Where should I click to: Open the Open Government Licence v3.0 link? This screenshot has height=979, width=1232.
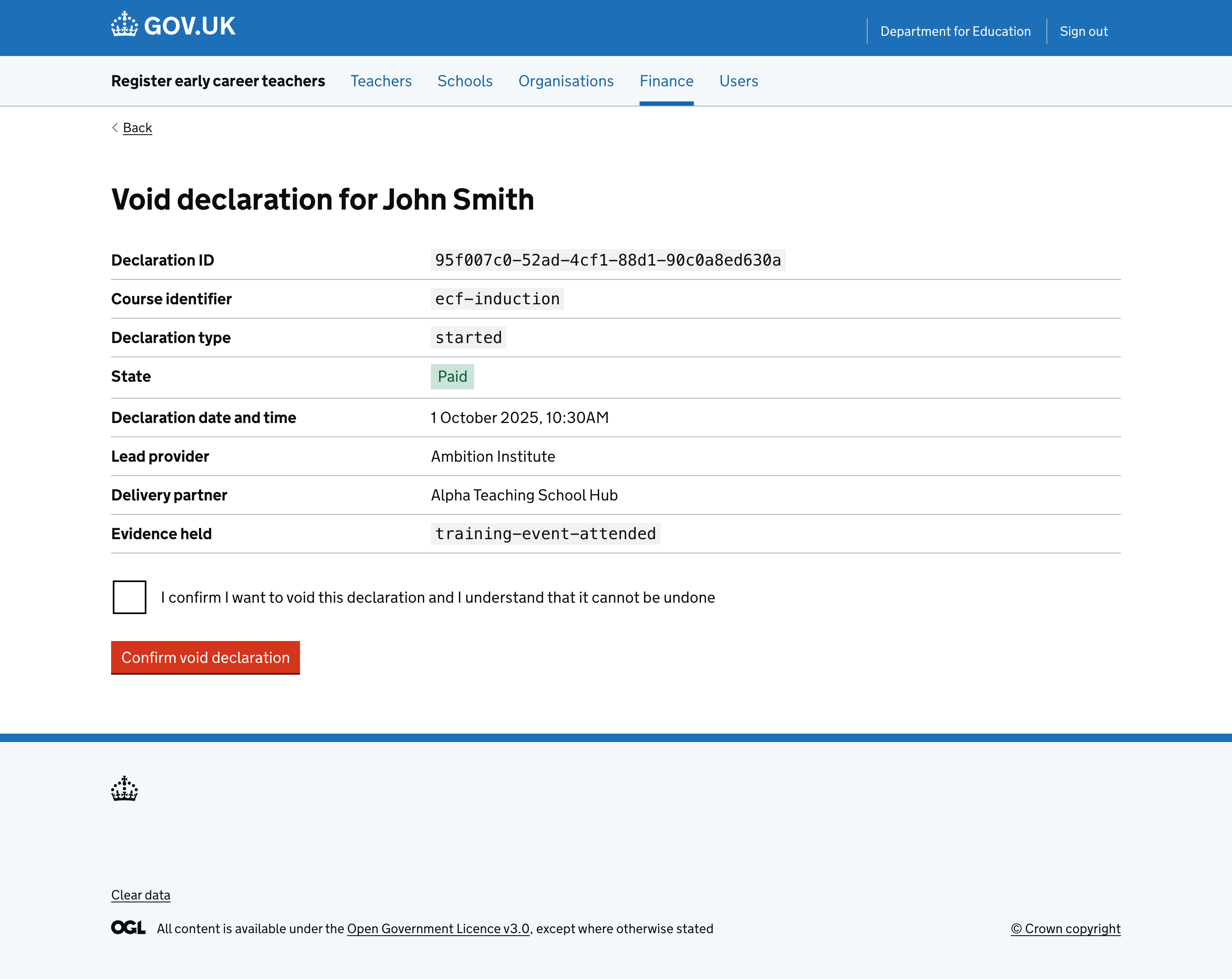coord(438,929)
